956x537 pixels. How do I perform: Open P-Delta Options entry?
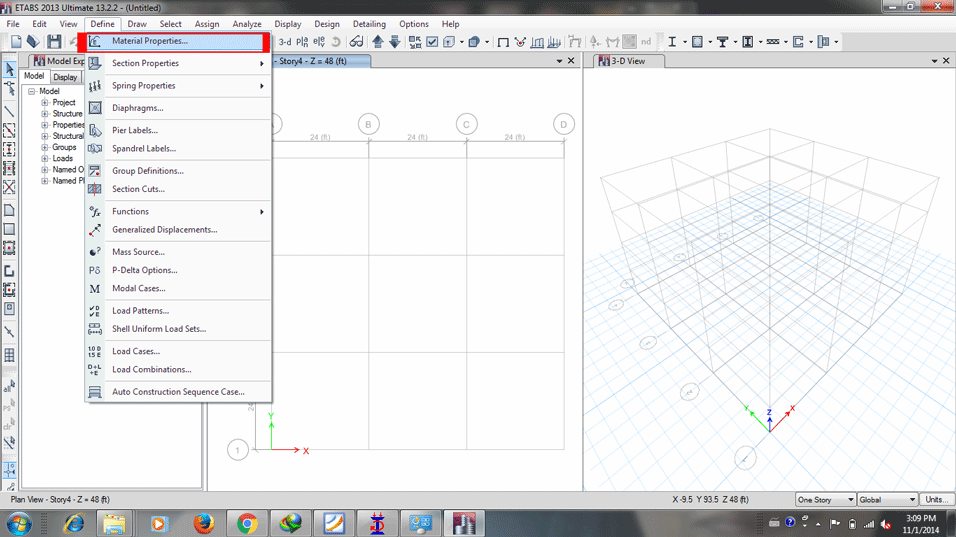(177, 270)
